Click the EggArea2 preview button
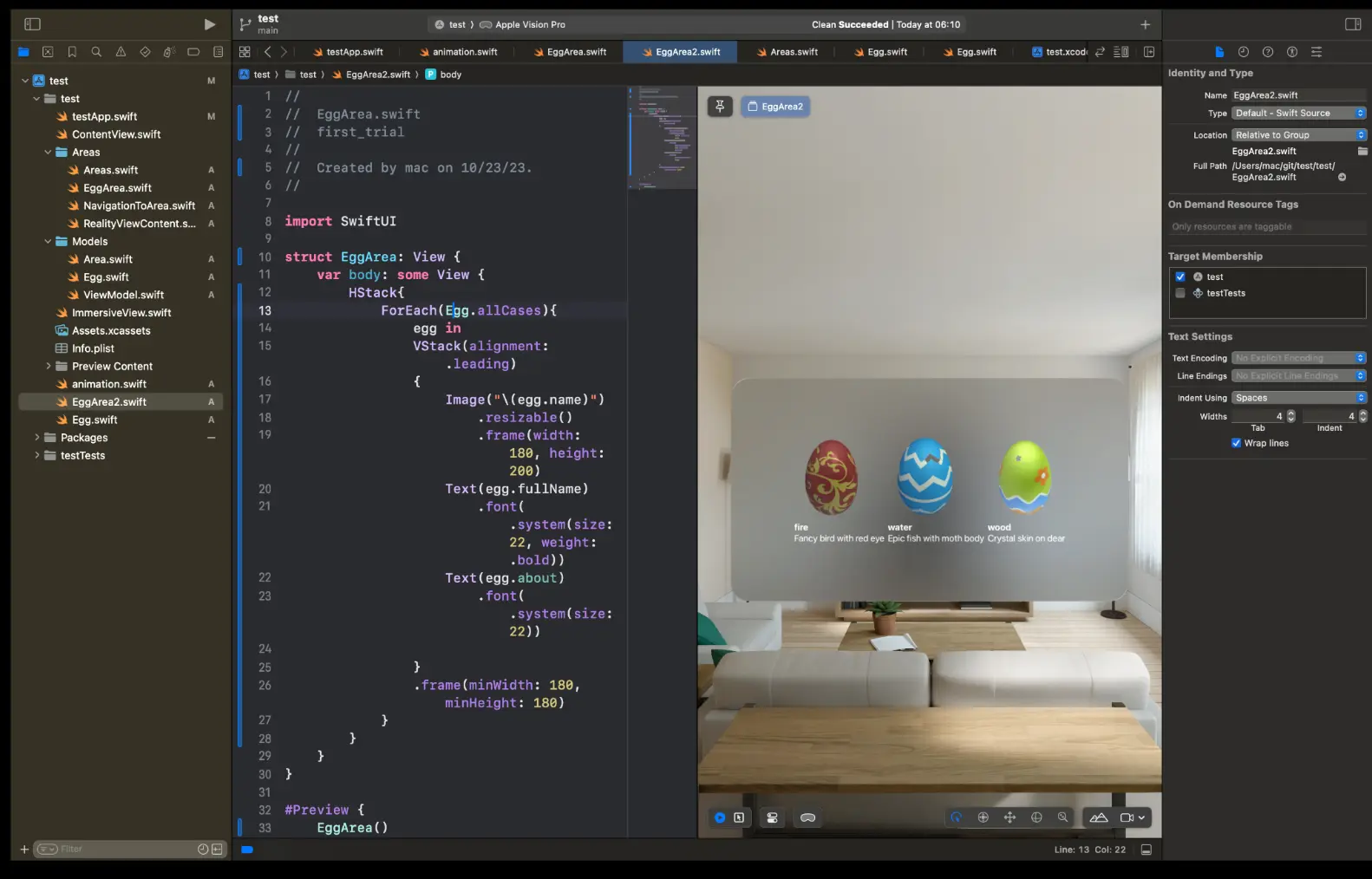Screen dimensions: 1372x879 pyautogui.click(x=775, y=107)
